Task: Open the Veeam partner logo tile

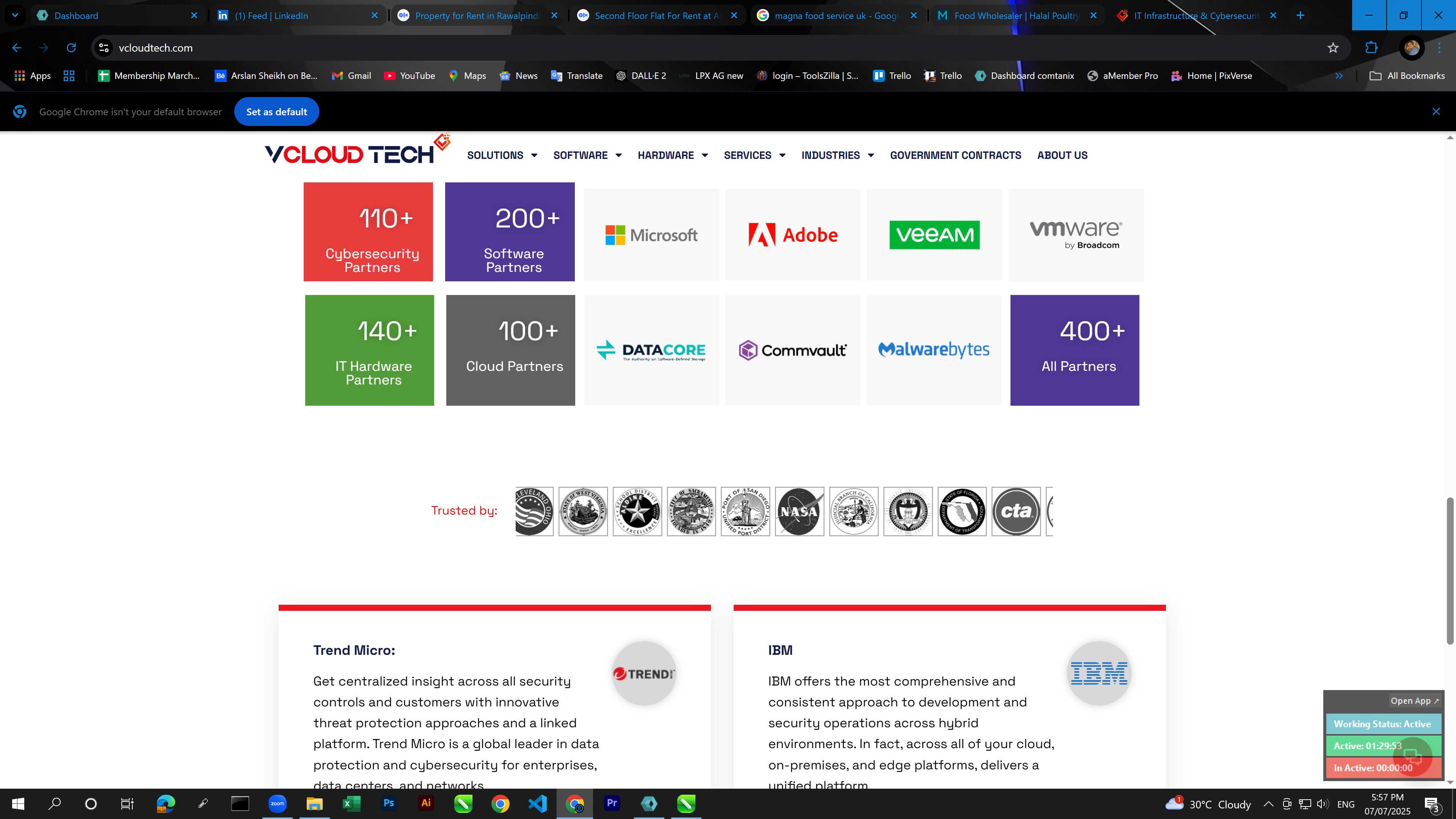Action: 934,235
